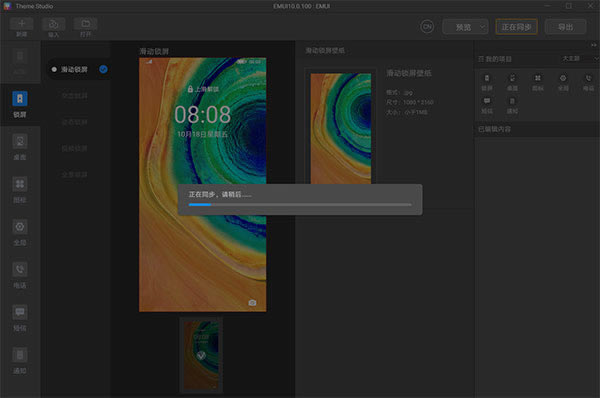The image size is (600, 398).
Task: Open the 预览 preview dropdown arrow
Action: pyautogui.click(x=483, y=27)
